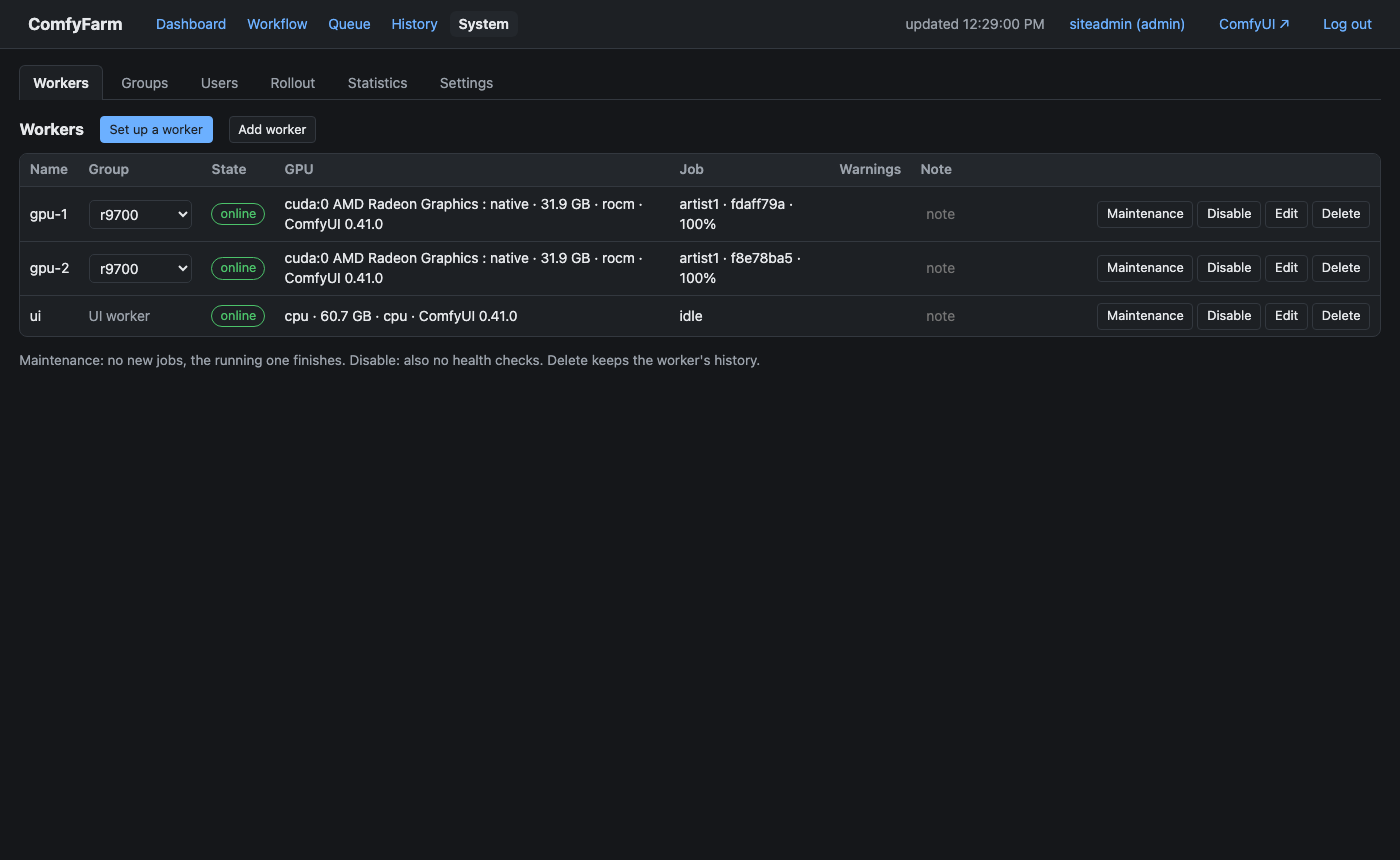Click the Set up a worker button
The height and width of the screenshot is (860, 1400).
click(x=156, y=130)
